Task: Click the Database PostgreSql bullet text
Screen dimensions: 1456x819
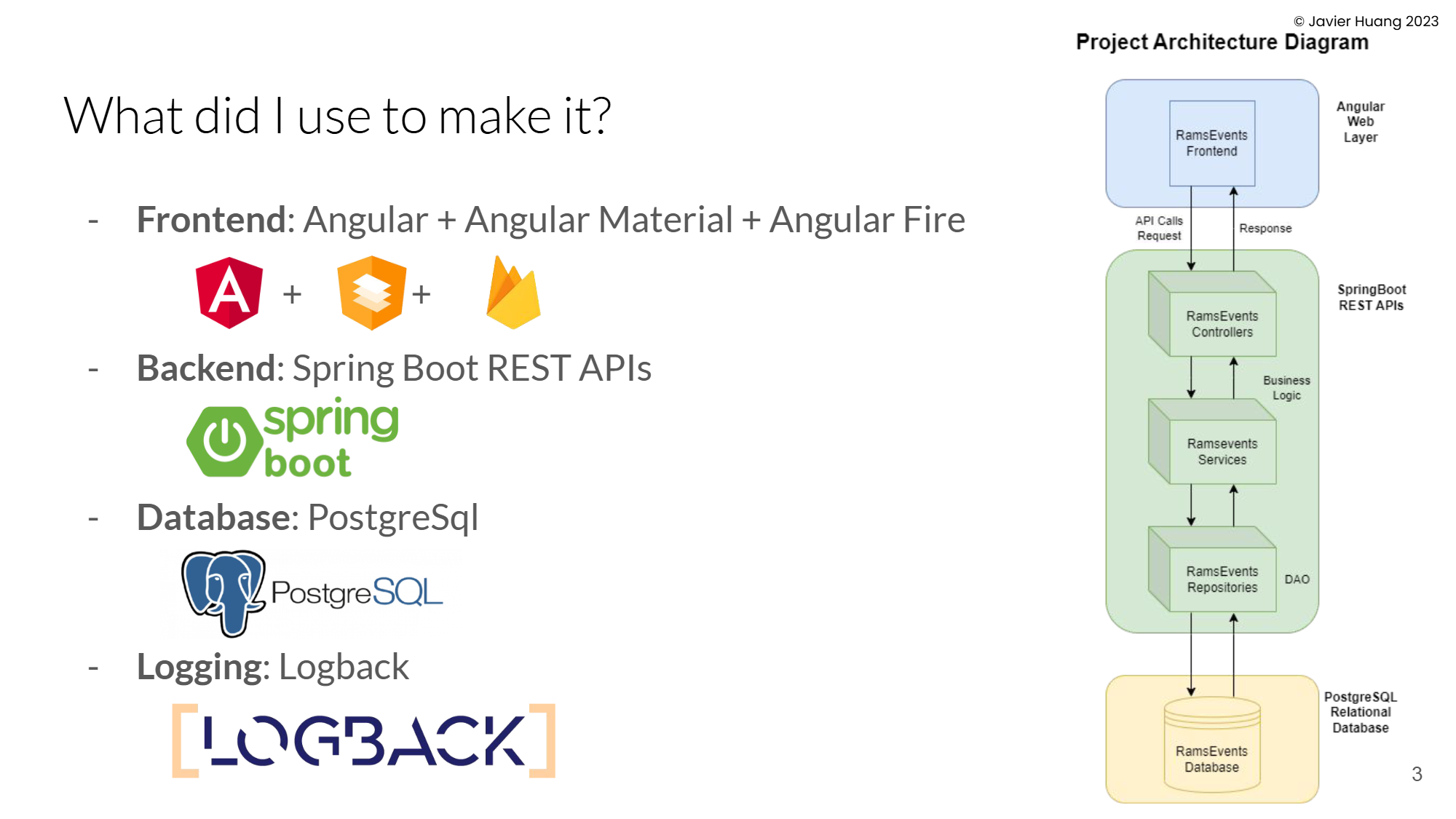Action: tap(307, 518)
